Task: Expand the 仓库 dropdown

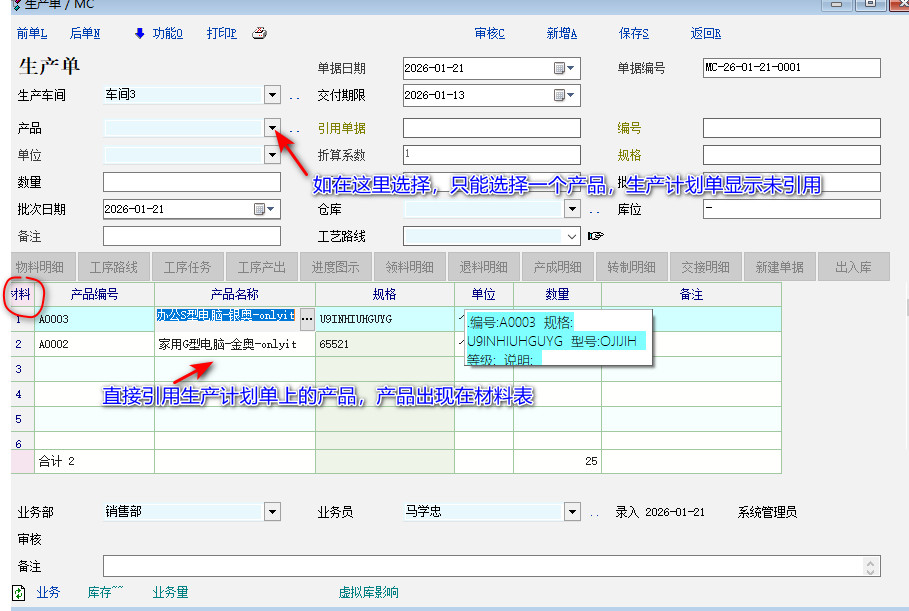Action: (572, 209)
